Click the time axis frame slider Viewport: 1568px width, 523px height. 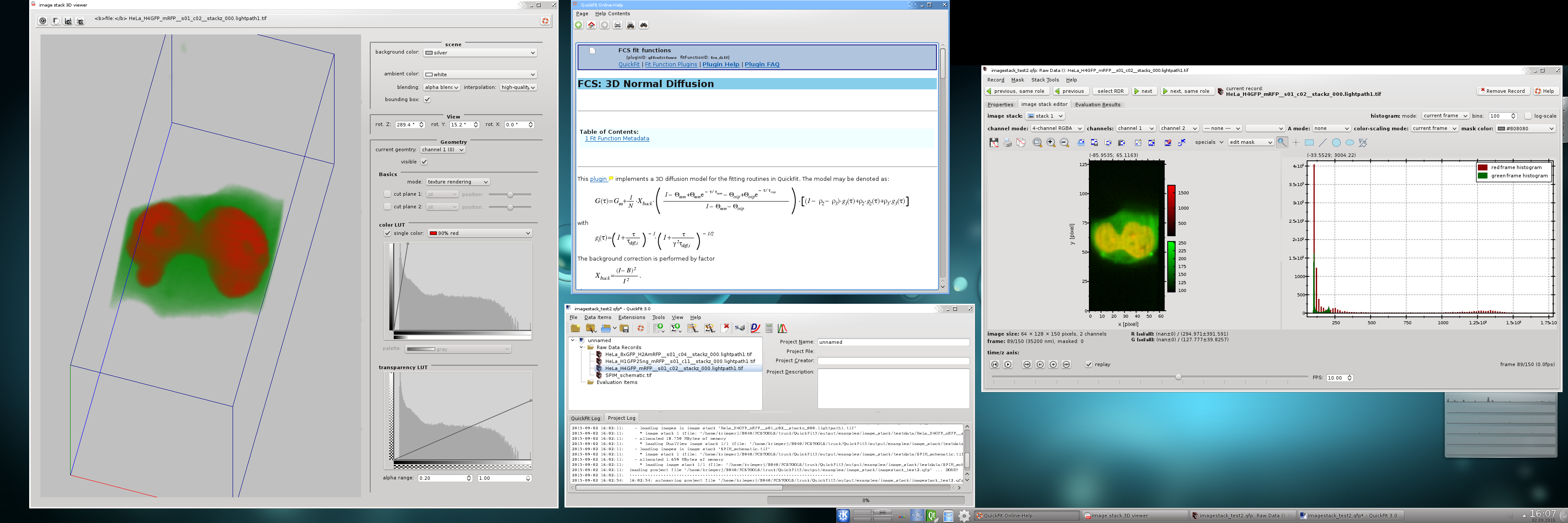pos(1178,377)
